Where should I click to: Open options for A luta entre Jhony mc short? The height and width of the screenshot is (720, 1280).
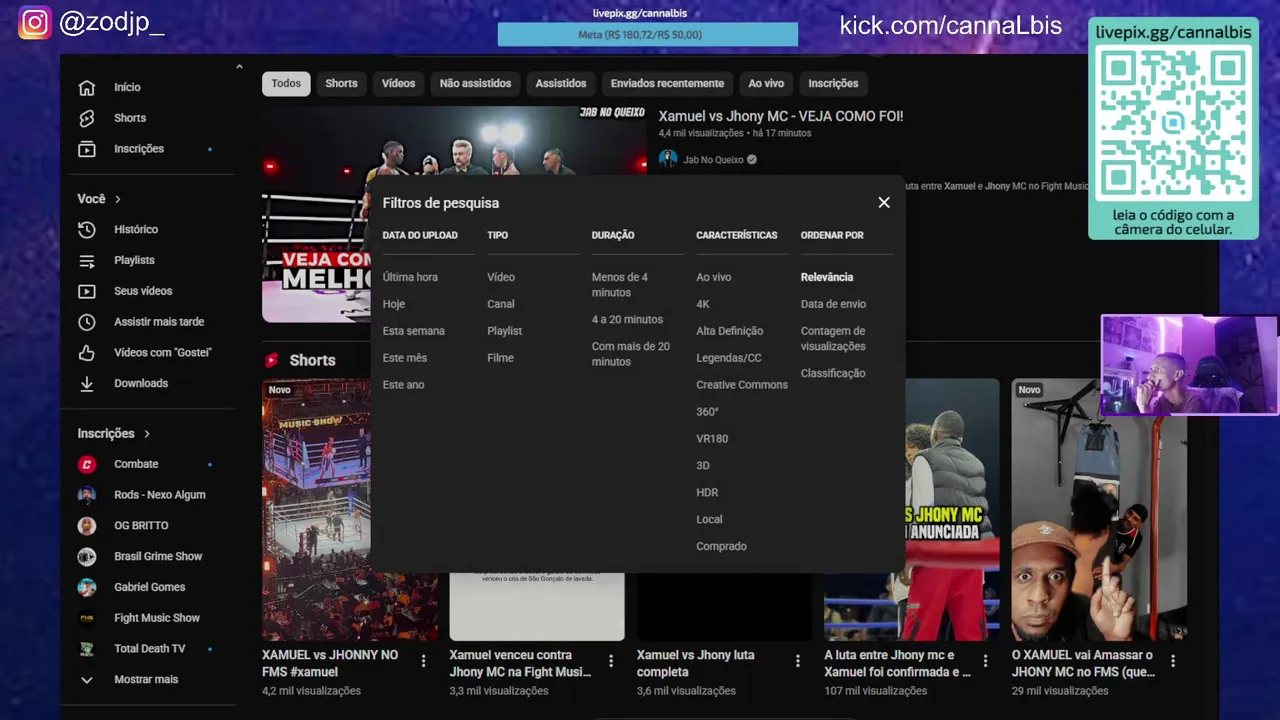click(986, 661)
